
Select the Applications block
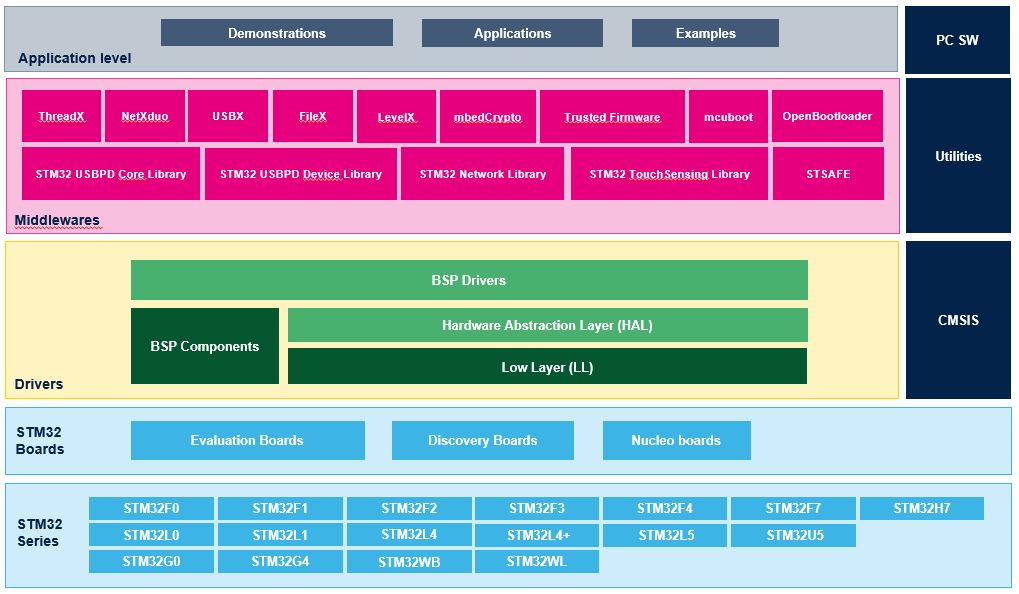pyautogui.click(x=512, y=33)
